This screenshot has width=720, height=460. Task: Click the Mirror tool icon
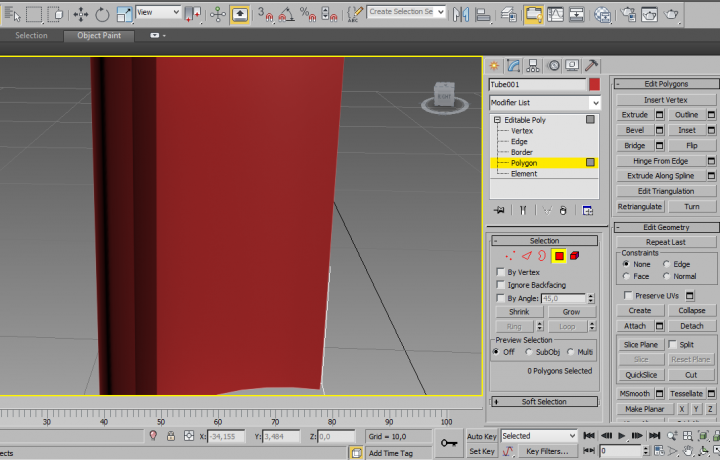click(x=461, y=14)
